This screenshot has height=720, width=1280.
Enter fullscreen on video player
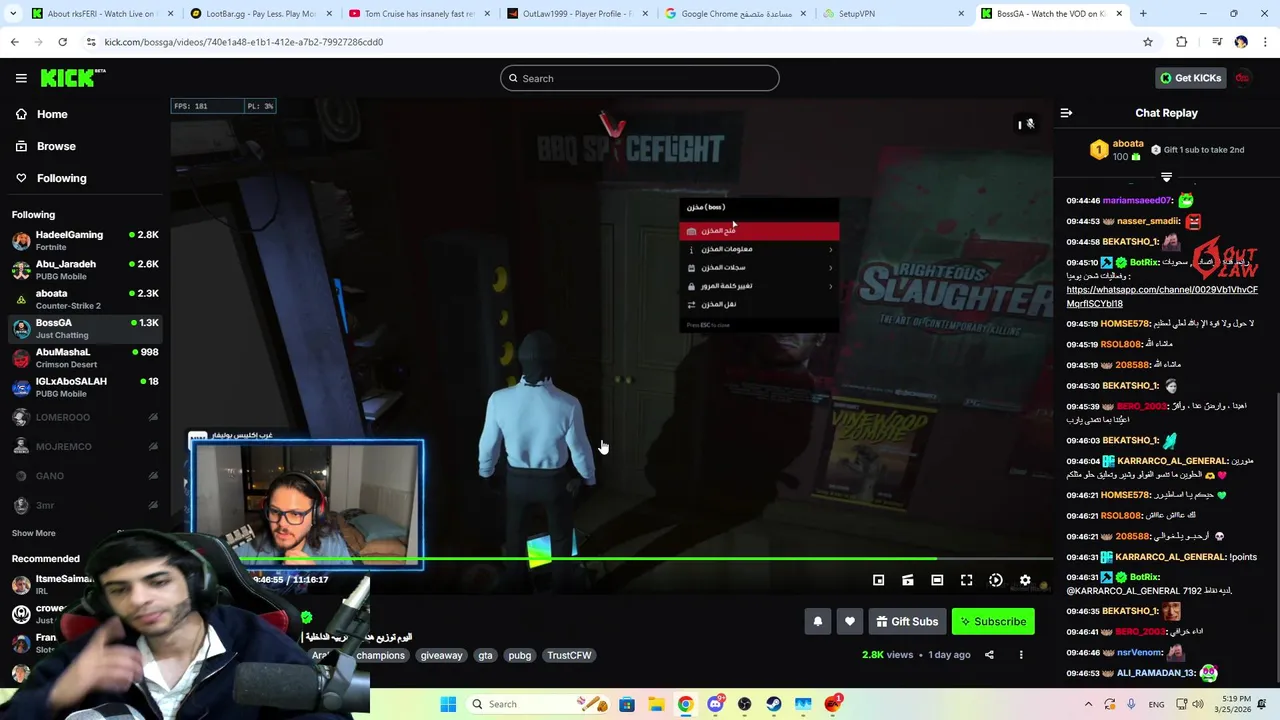click(x=966, y=580)
